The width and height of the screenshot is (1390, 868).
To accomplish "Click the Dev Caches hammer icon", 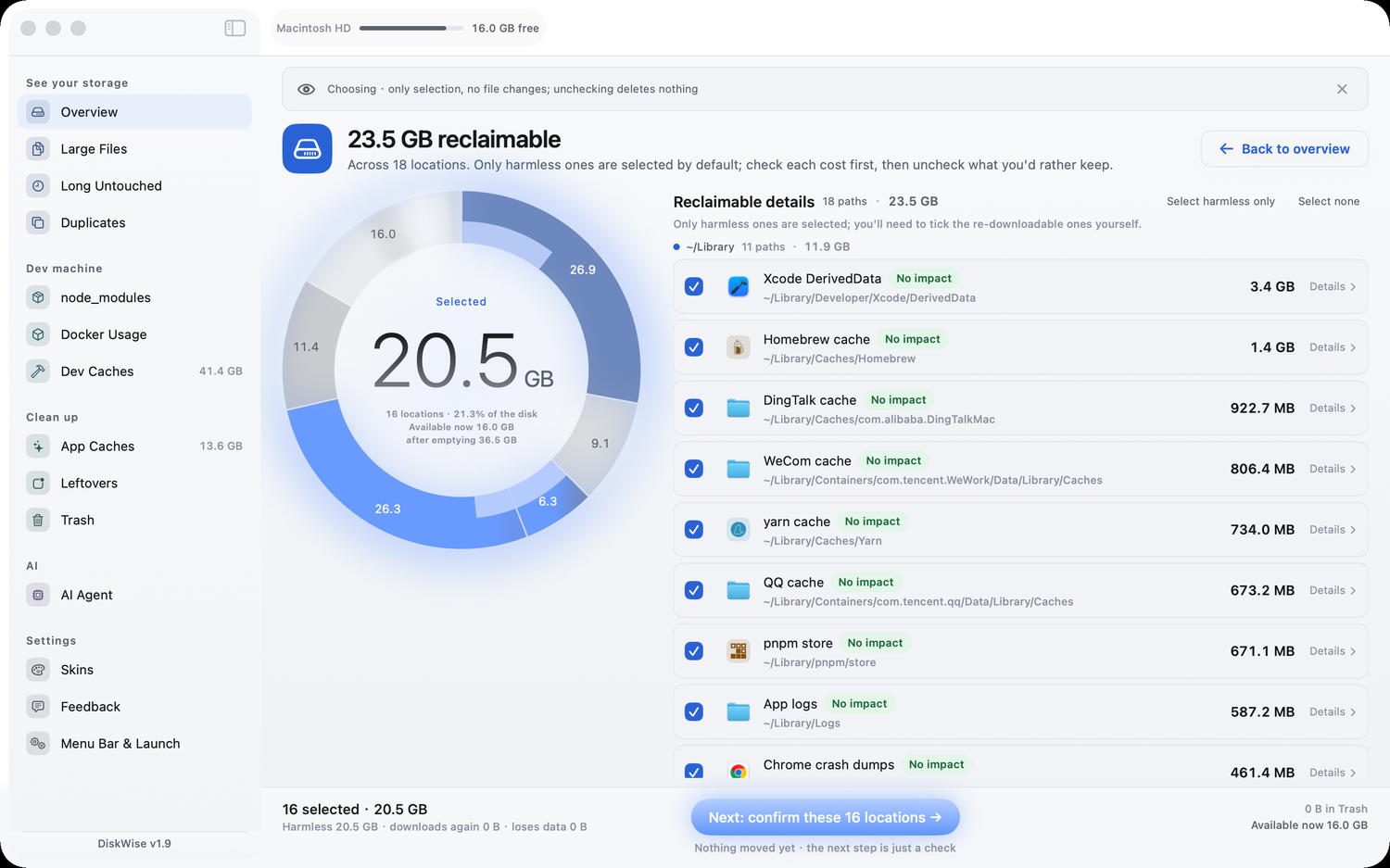I will [x=38, y=371].
